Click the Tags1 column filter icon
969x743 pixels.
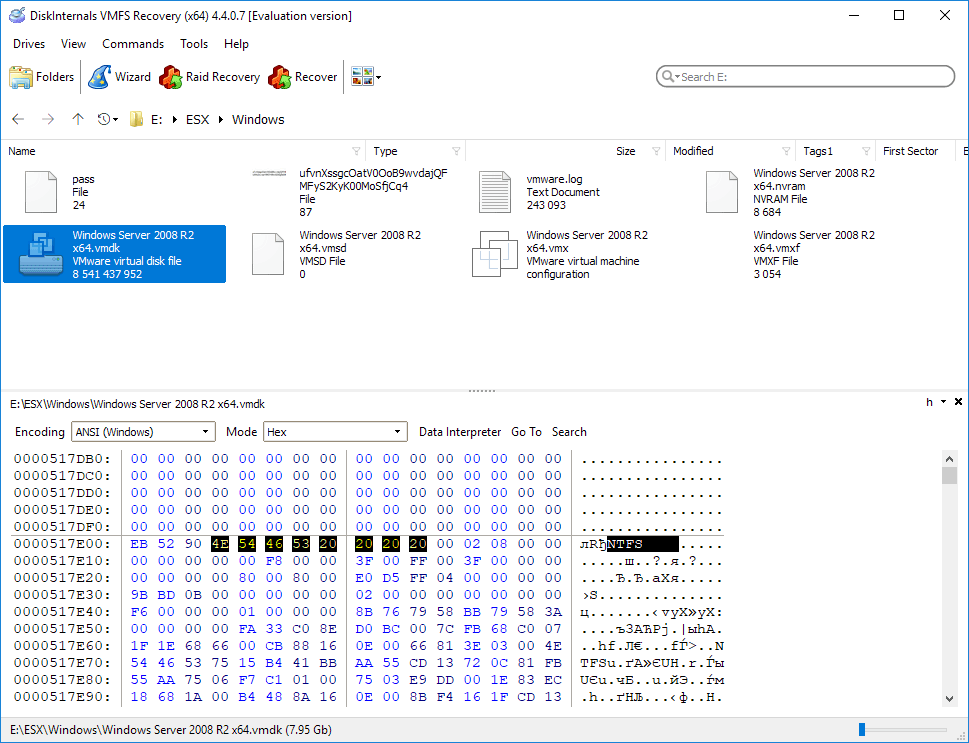(x=866, y=151)
